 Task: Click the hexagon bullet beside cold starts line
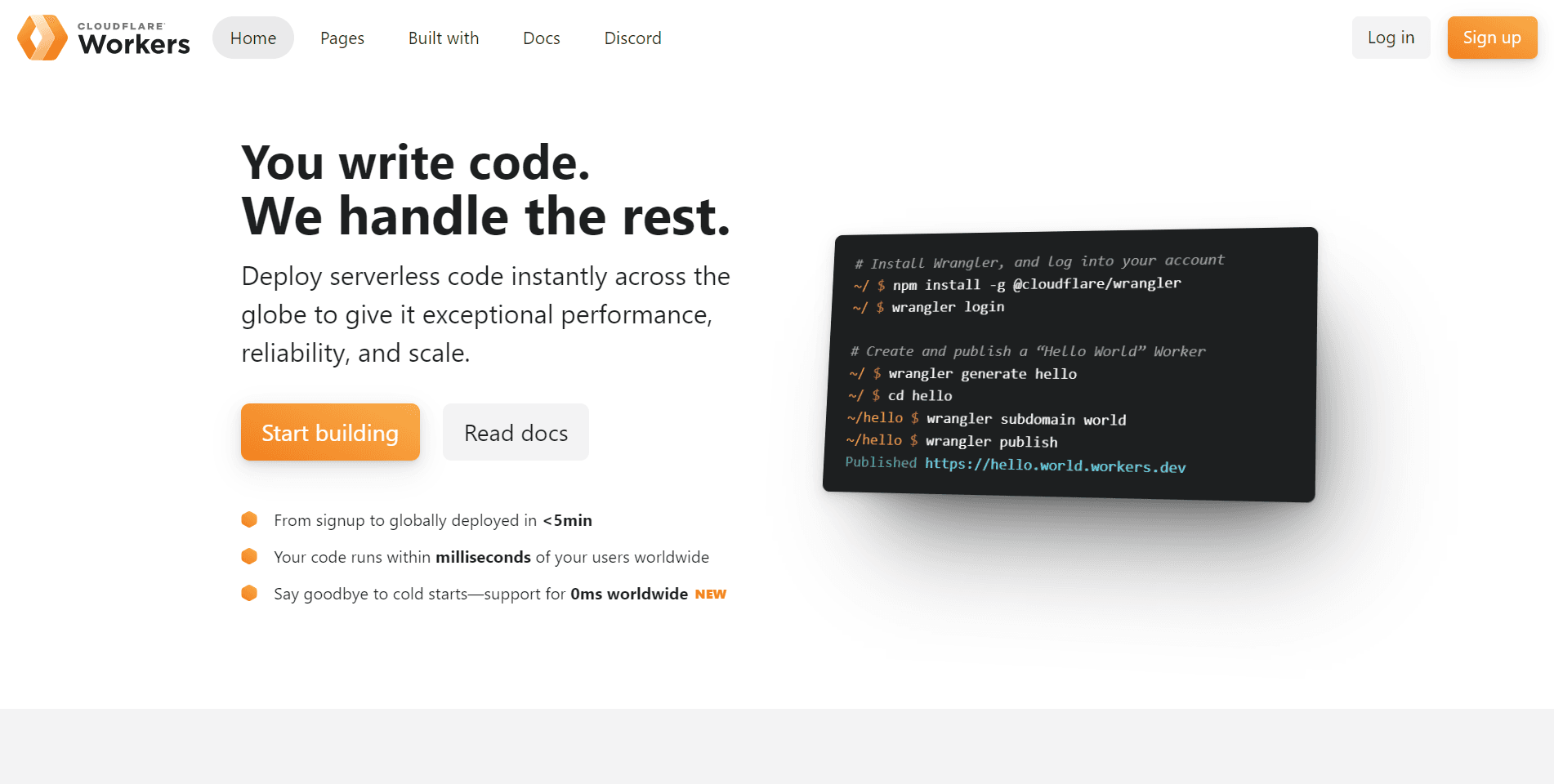pos(249,593)
